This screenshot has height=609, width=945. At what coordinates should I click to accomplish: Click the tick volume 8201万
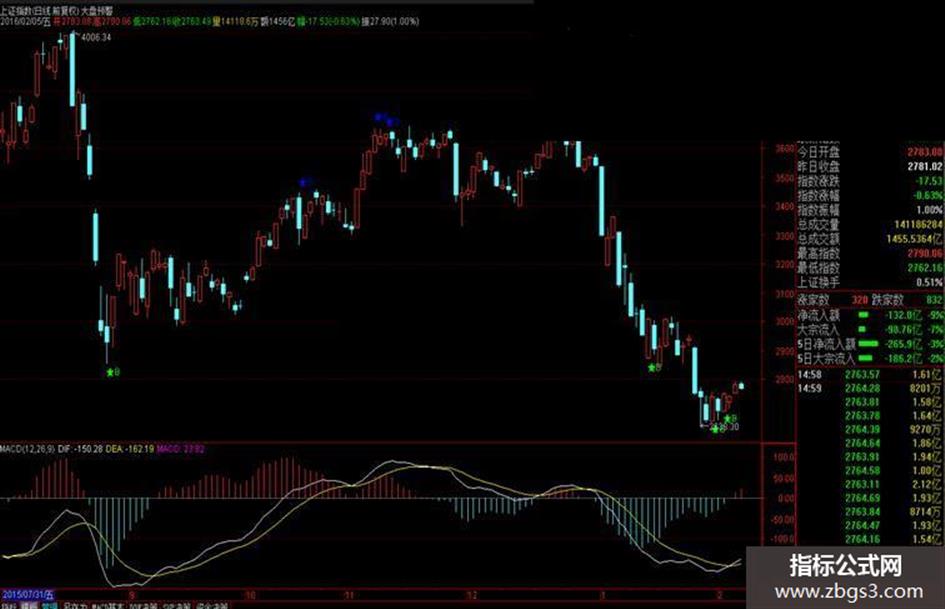coord(925,388)
